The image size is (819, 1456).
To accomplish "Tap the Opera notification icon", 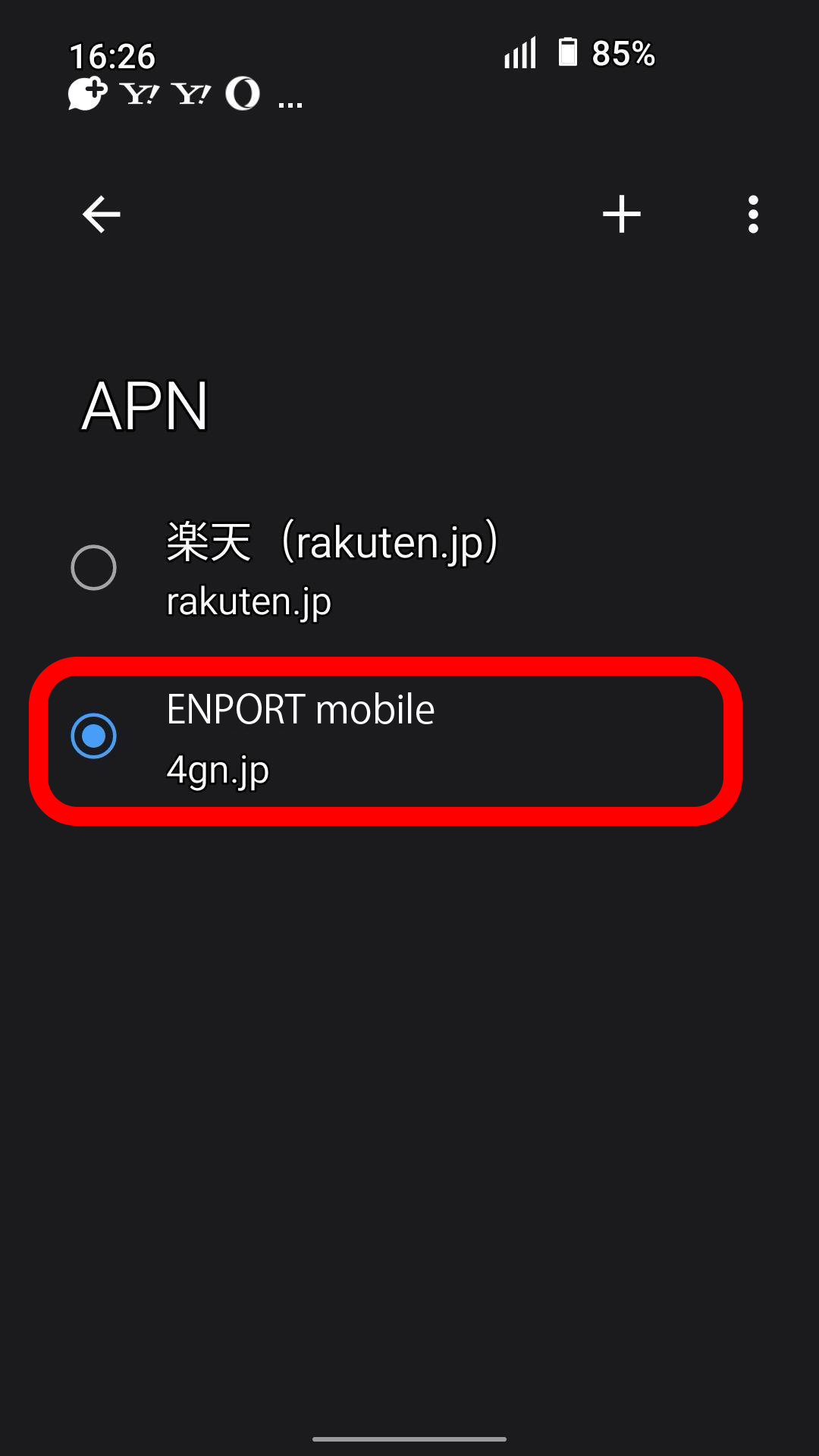I will [x=243, y=94].
